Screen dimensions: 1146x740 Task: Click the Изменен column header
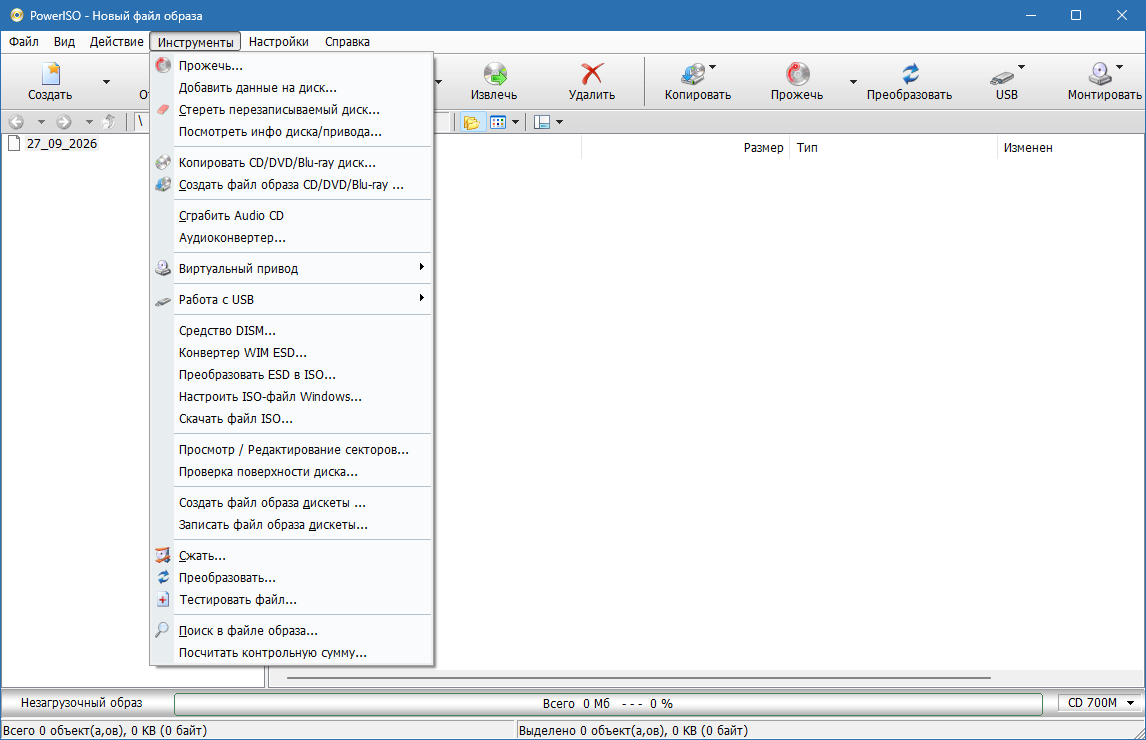point(1028,148)
